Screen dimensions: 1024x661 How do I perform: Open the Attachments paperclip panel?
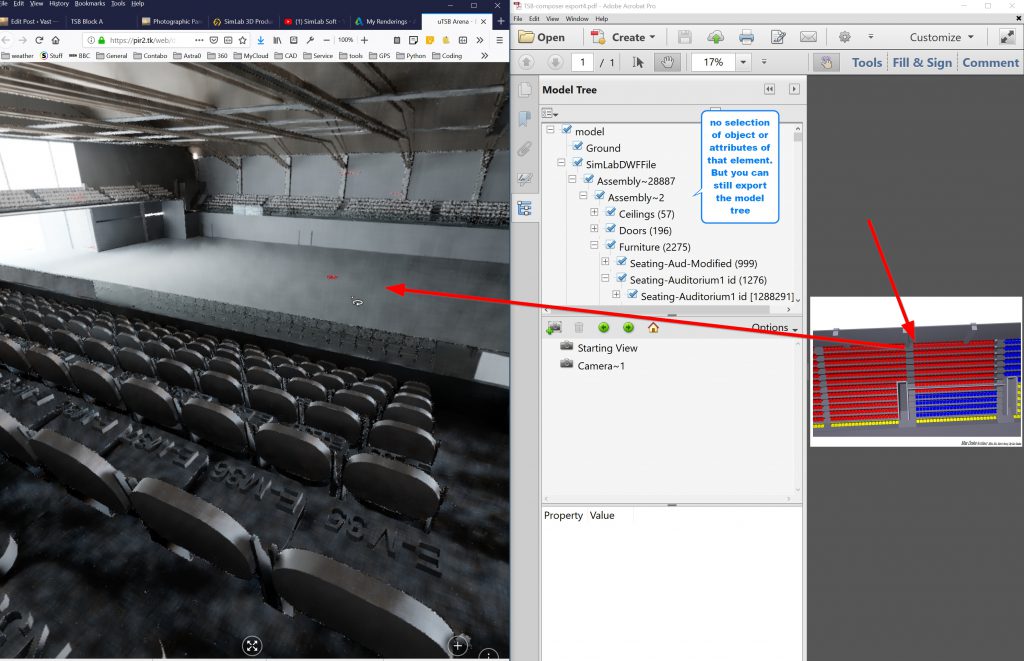(x=525, y=149)
